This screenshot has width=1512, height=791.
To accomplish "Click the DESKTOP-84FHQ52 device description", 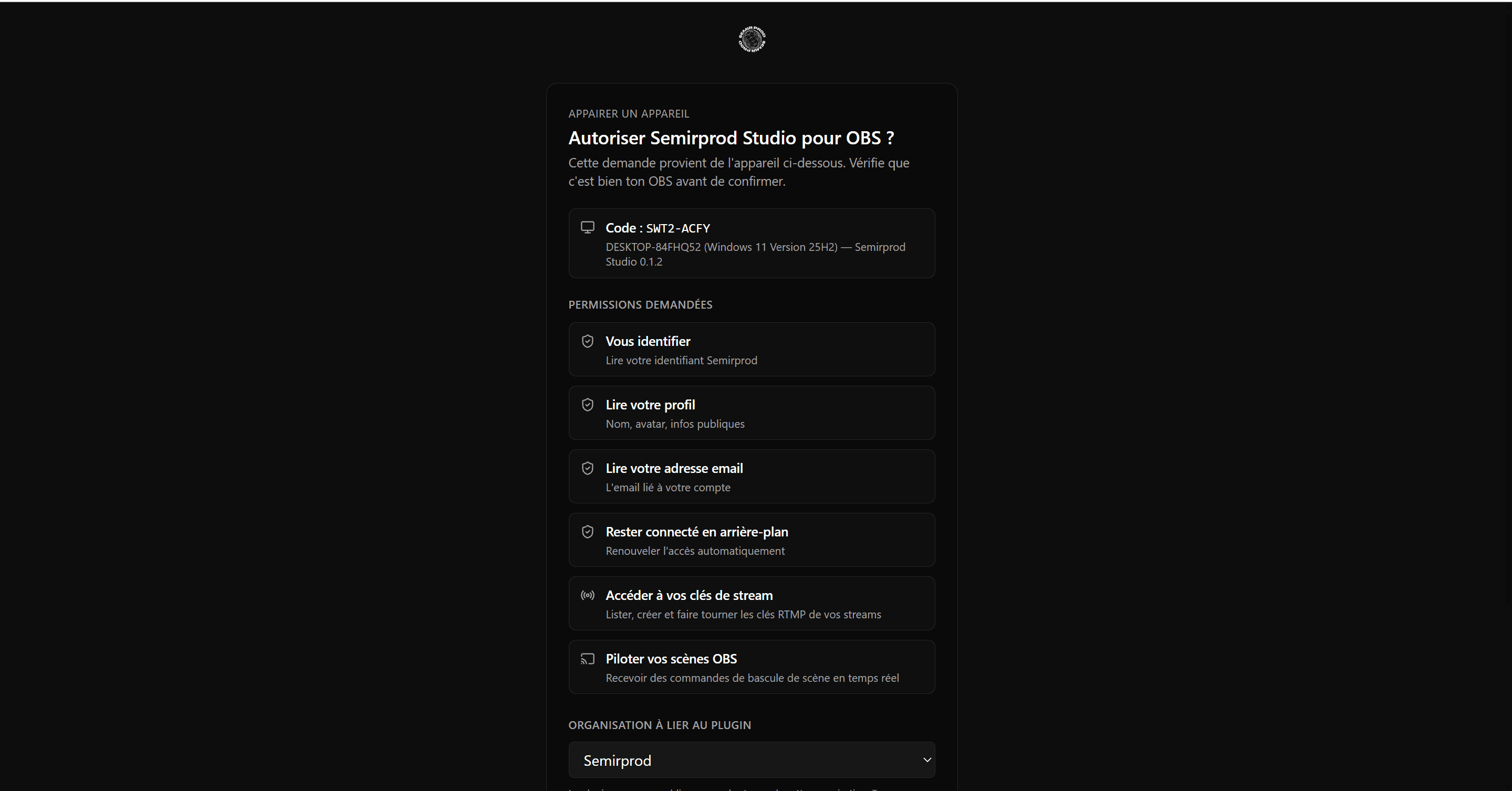I will point(755,254).
